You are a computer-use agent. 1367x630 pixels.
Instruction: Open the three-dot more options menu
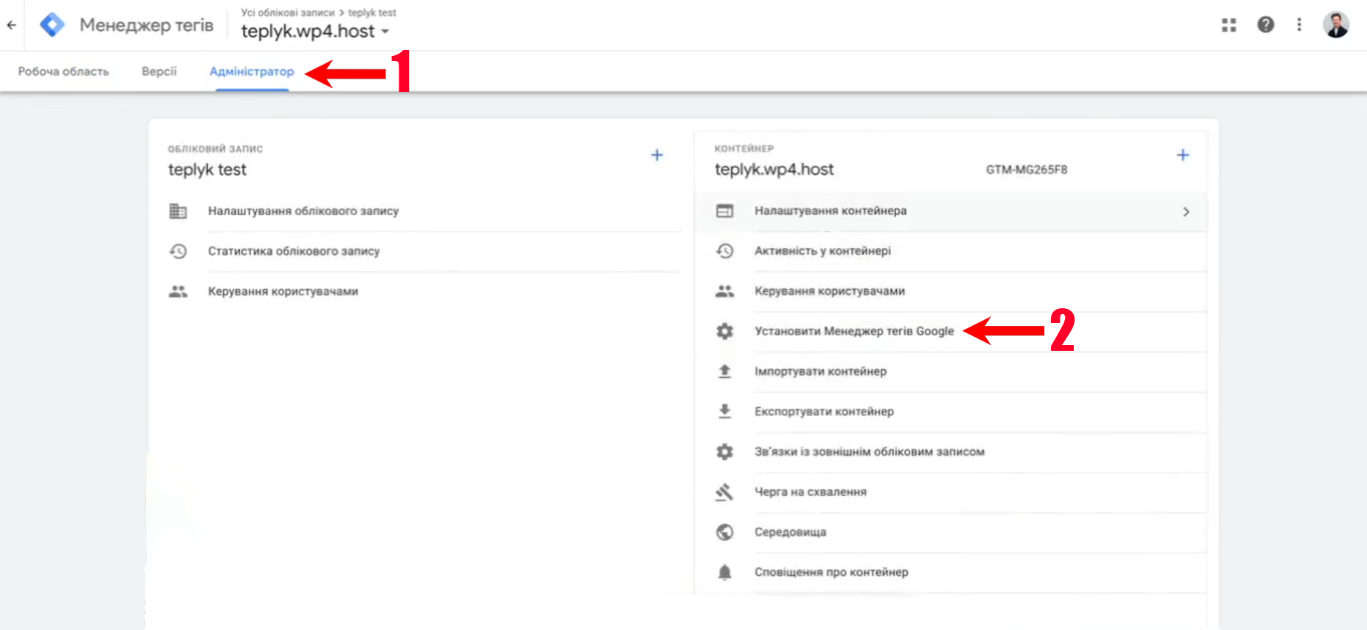click(1299, 25)
